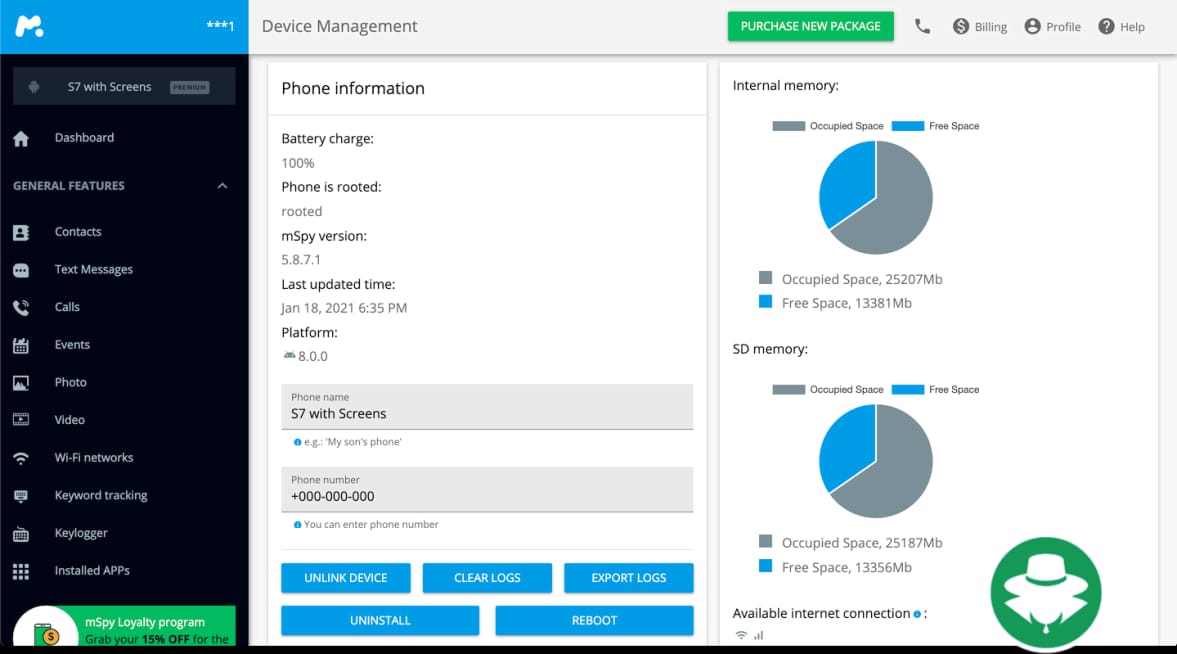1177x654 pixels.
Task: Open Text Messages sidebar icon
Action: pos(21,270)
